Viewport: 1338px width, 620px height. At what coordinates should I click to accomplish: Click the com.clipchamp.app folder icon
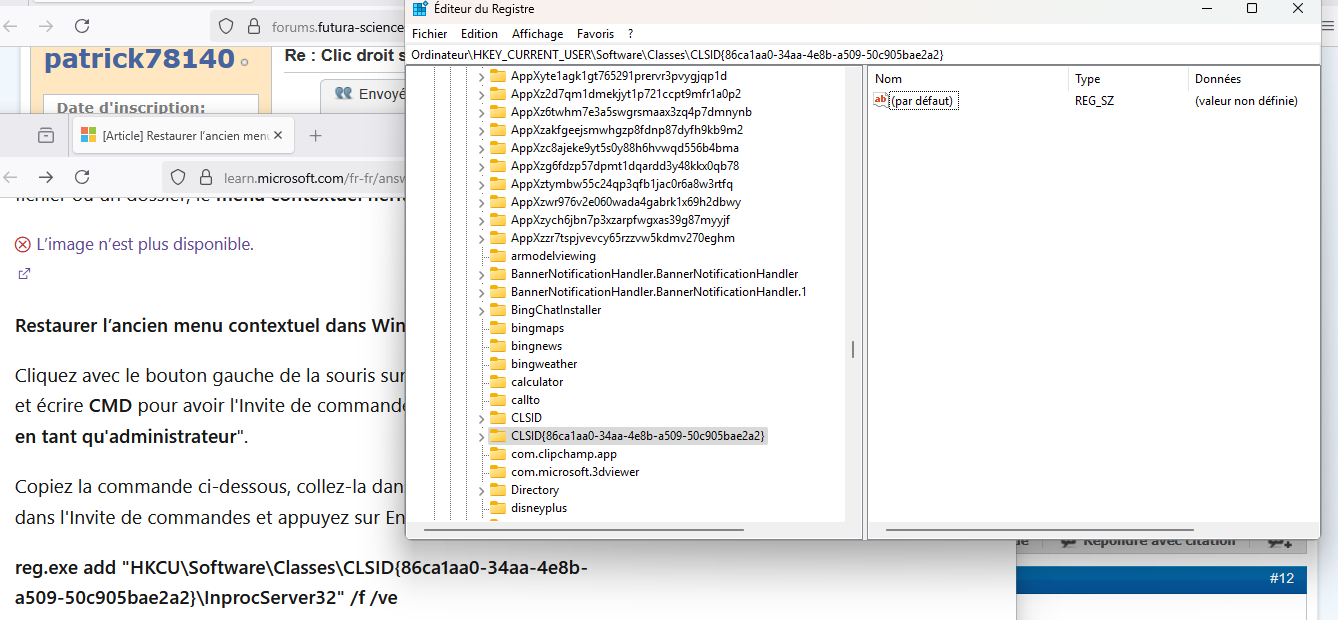497,454
